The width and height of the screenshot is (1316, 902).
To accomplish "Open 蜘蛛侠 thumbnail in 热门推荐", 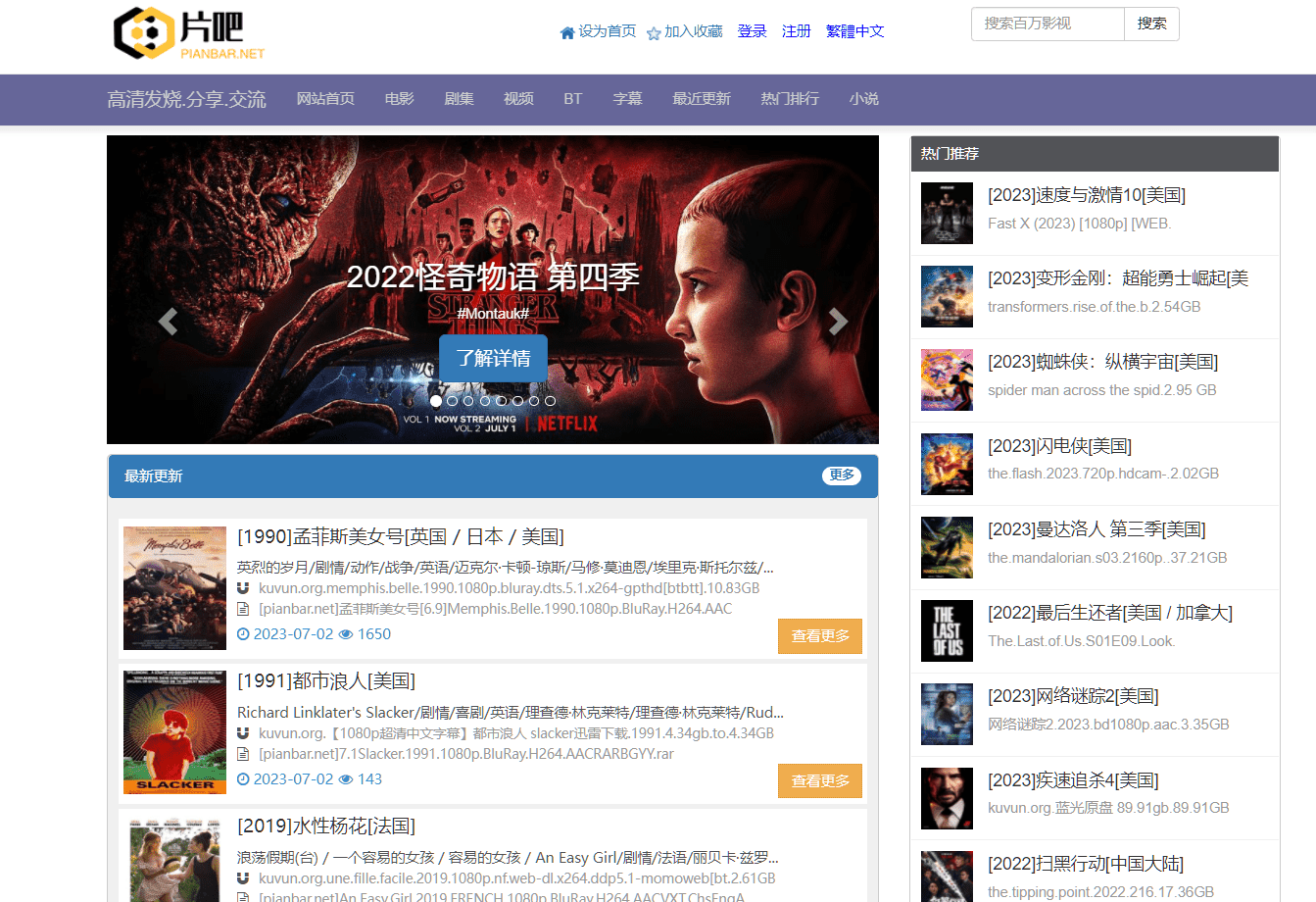I will (947, 379).
